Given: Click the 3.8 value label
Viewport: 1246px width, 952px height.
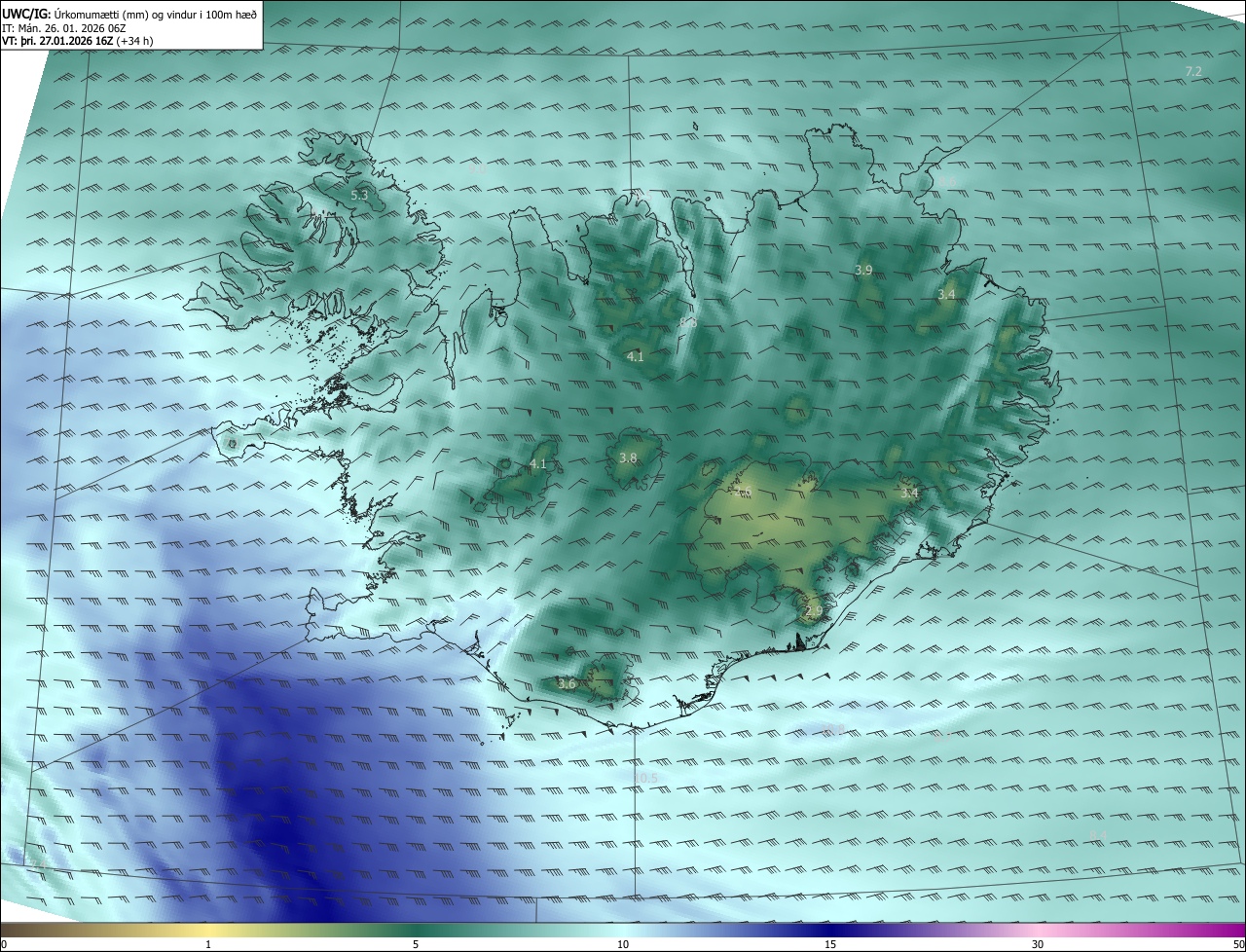Looking at the screenshot, I should click(628, 458).
